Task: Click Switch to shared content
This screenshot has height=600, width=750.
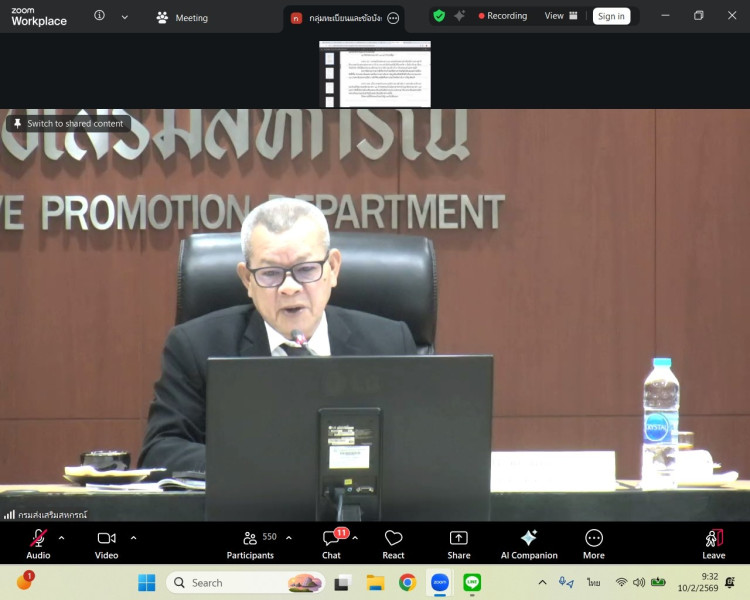Action: (68, 124)
